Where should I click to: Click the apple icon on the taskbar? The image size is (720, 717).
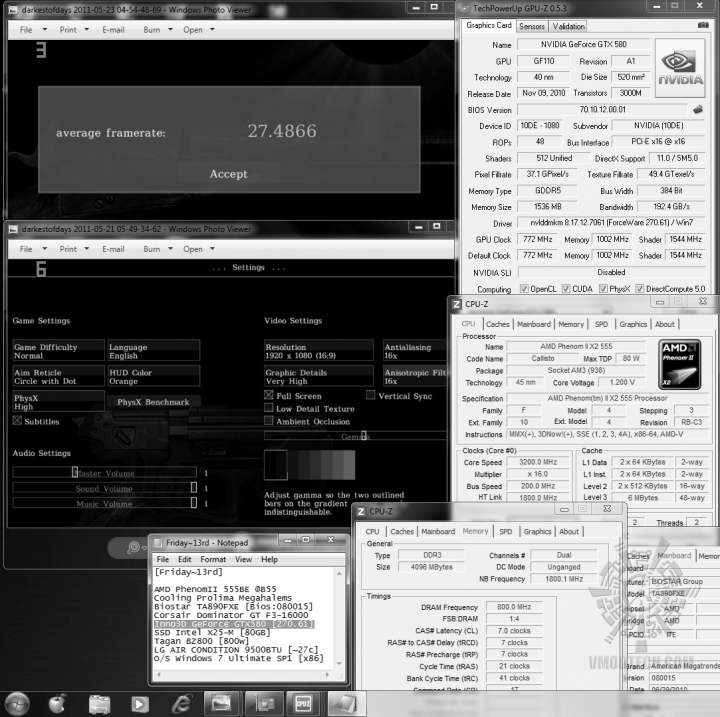click(x=57, y=703)
